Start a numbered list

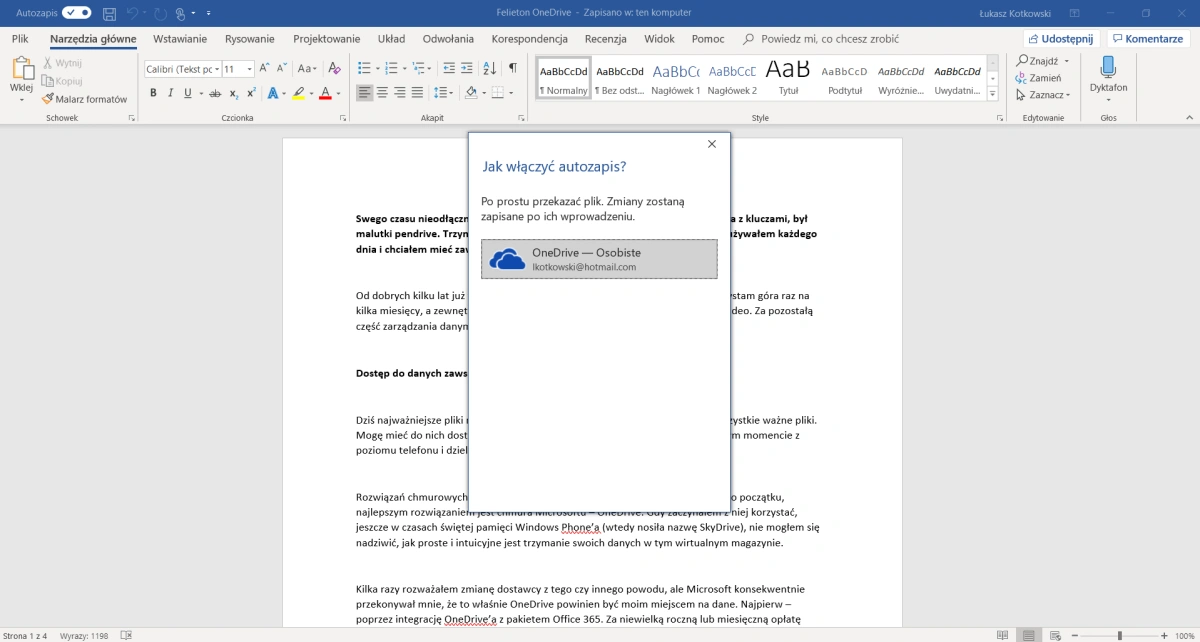[392, 69]
